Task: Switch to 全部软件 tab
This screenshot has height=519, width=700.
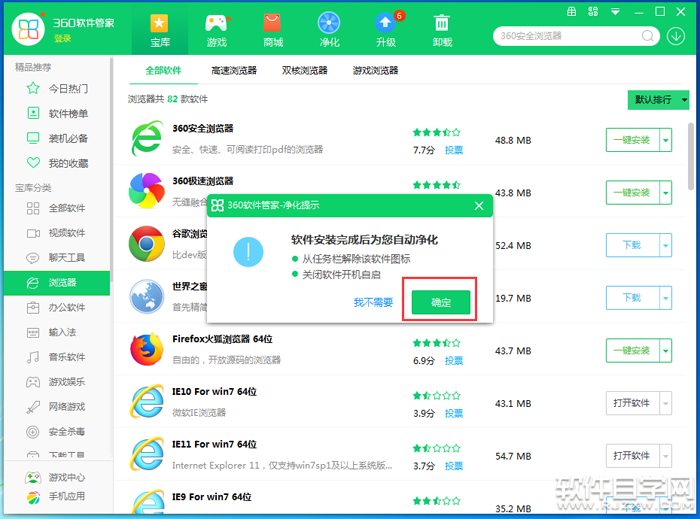Action: (x=163, y=71)
